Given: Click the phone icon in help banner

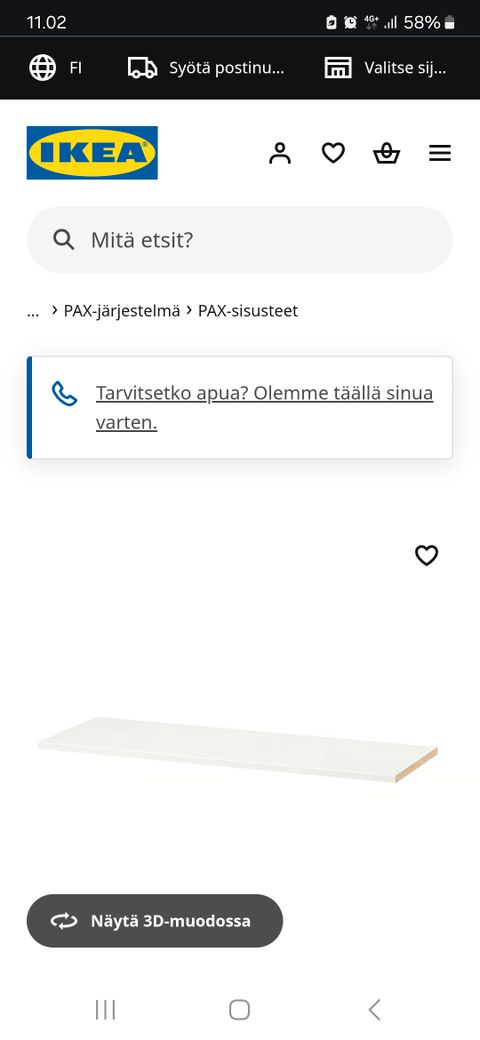Looking at the screenshot, I should coord(64,393).
